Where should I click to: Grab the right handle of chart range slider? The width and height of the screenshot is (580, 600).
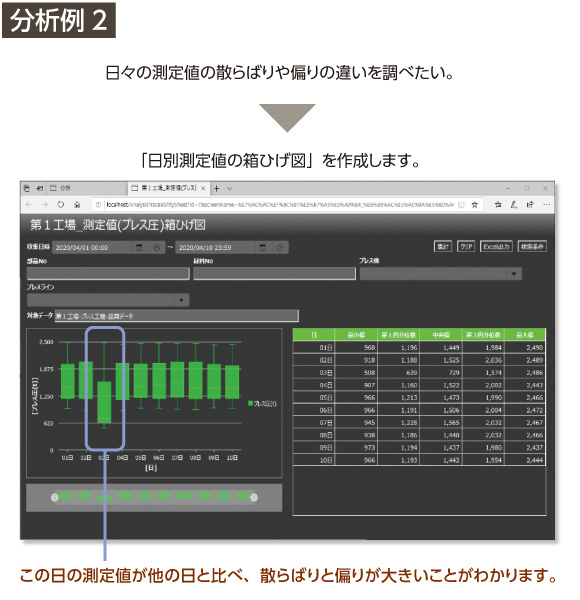pyautogui.click(x=253, y=497)
